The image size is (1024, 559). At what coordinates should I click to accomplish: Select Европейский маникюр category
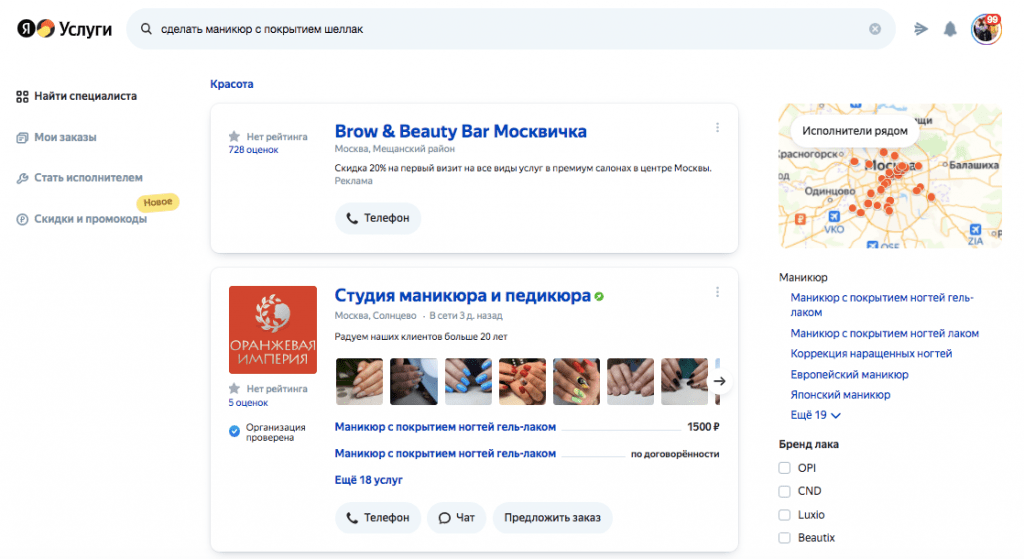850,375
